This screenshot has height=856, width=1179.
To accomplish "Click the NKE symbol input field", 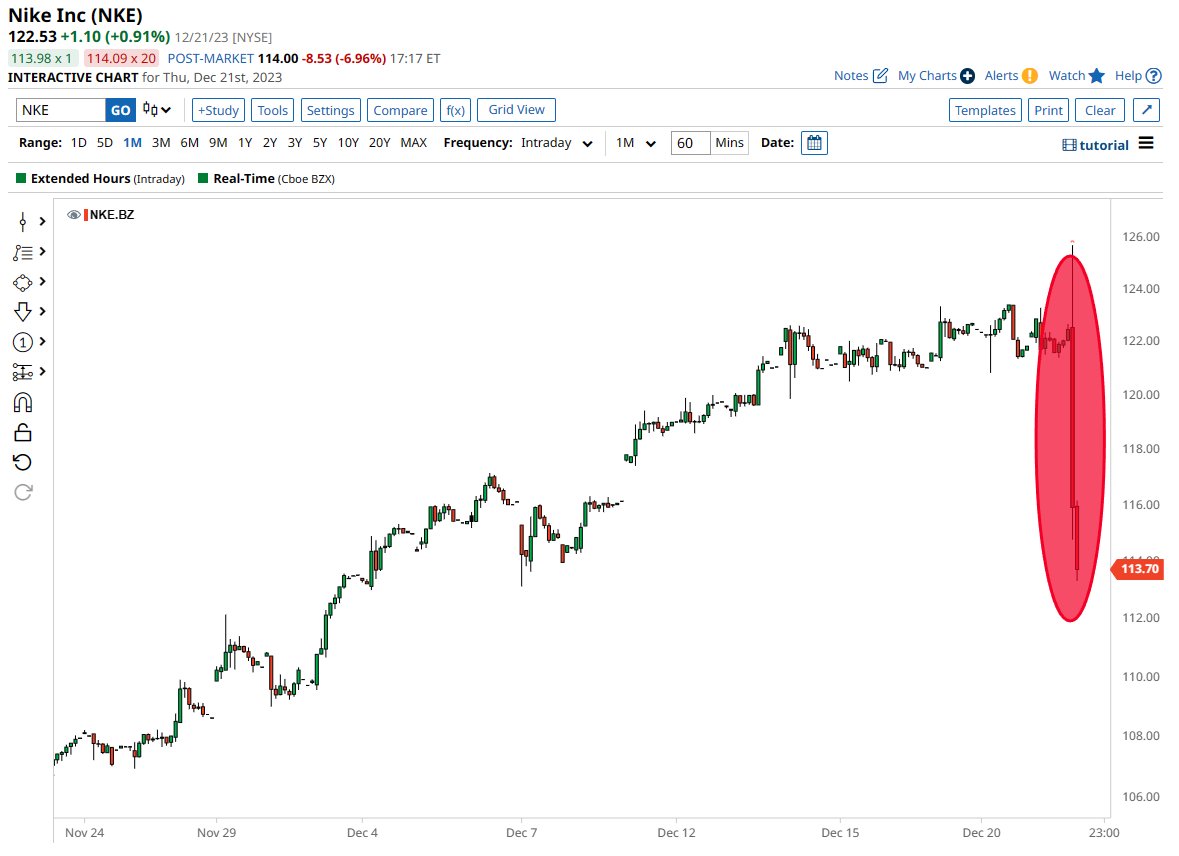I will pyautogui.click(x=61, y=110).
